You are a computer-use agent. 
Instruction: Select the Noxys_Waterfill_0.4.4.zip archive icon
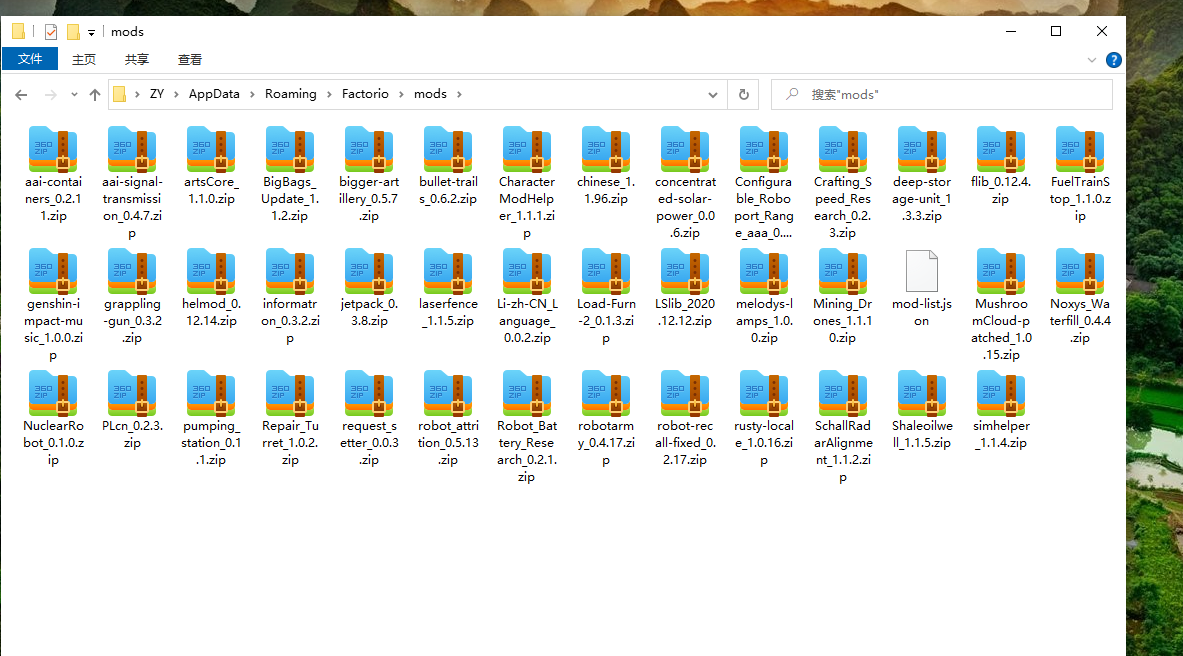click(x=1080, y=272)
